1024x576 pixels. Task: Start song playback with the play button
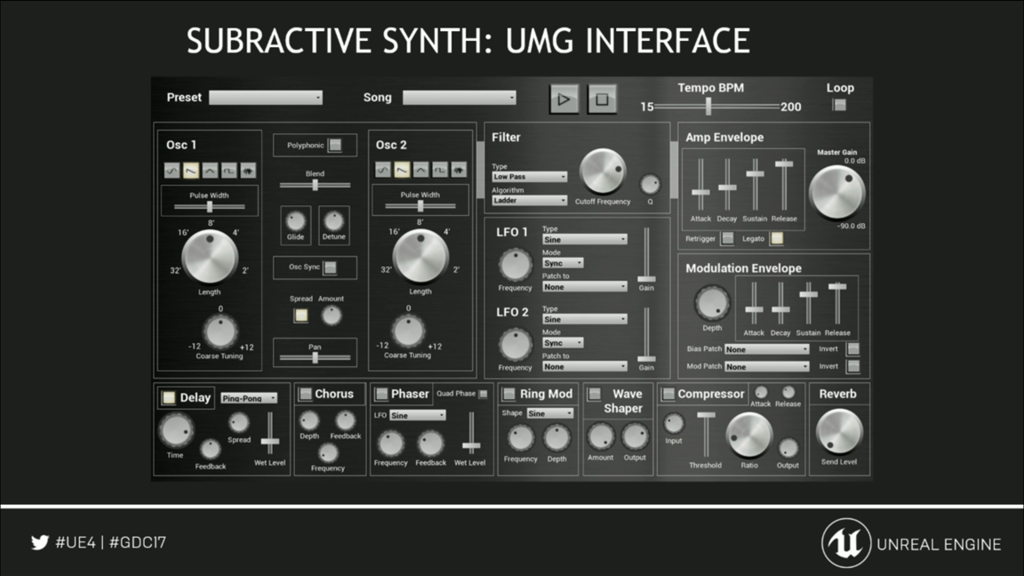[564, 99]
